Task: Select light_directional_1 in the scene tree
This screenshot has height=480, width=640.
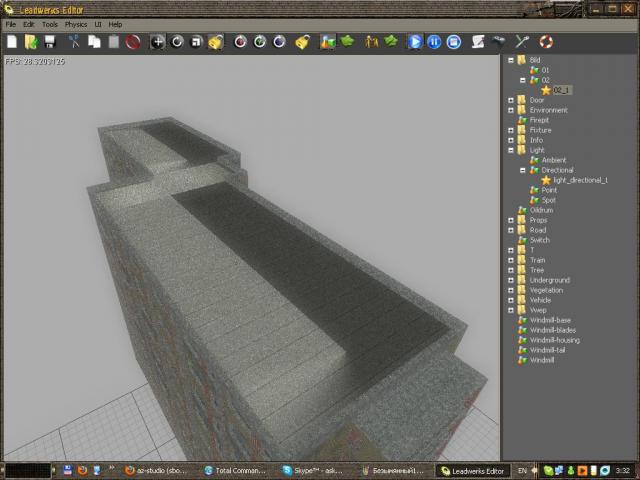Action: point(580,180)
